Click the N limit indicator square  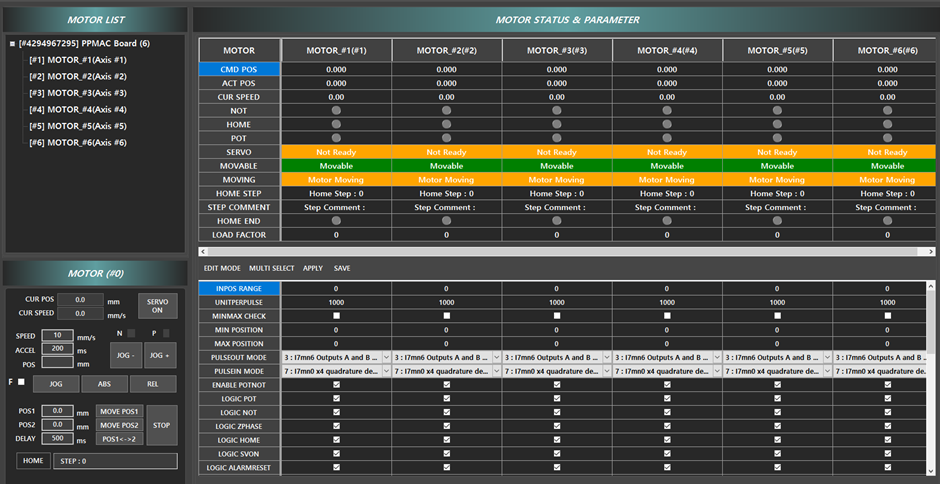point(131,333)
